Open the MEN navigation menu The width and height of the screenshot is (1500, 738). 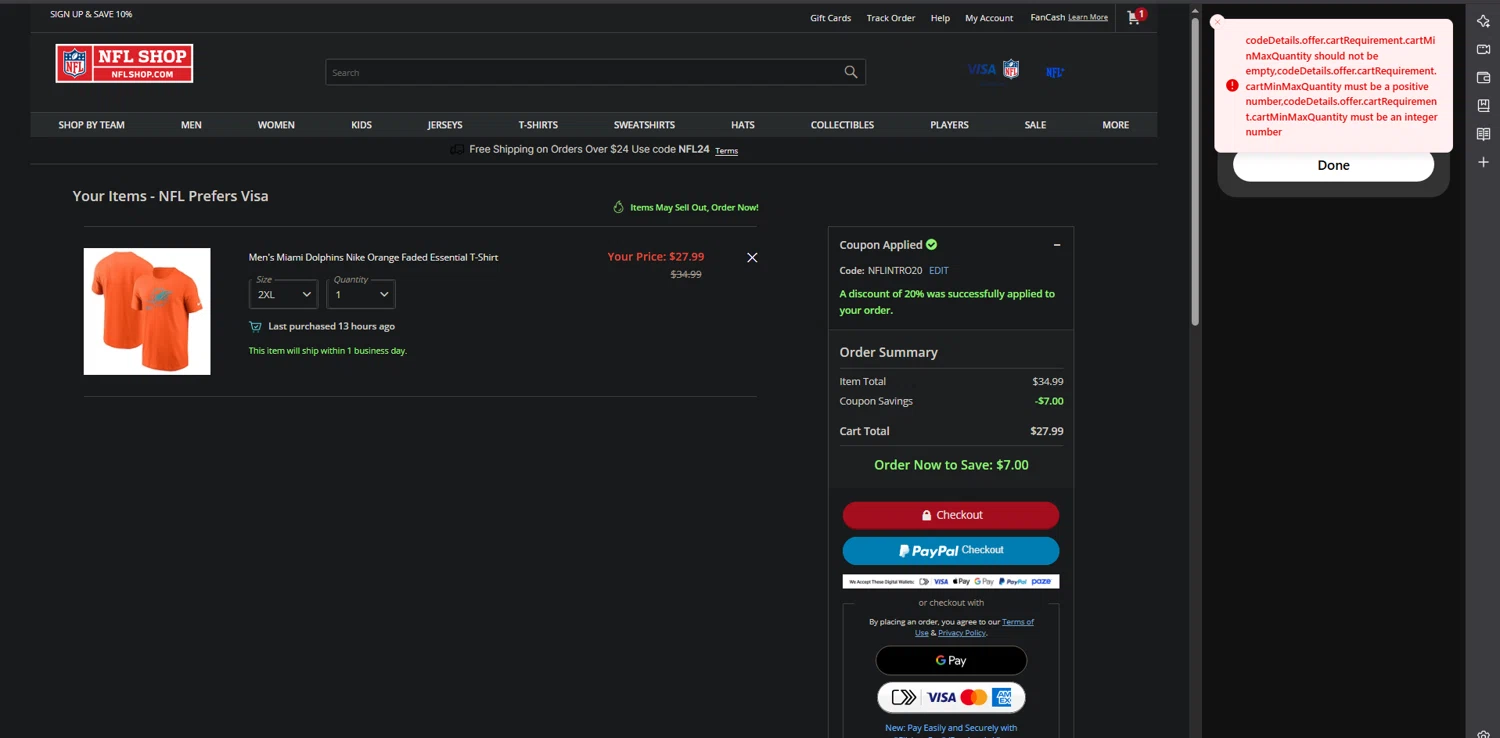(191, 125)
